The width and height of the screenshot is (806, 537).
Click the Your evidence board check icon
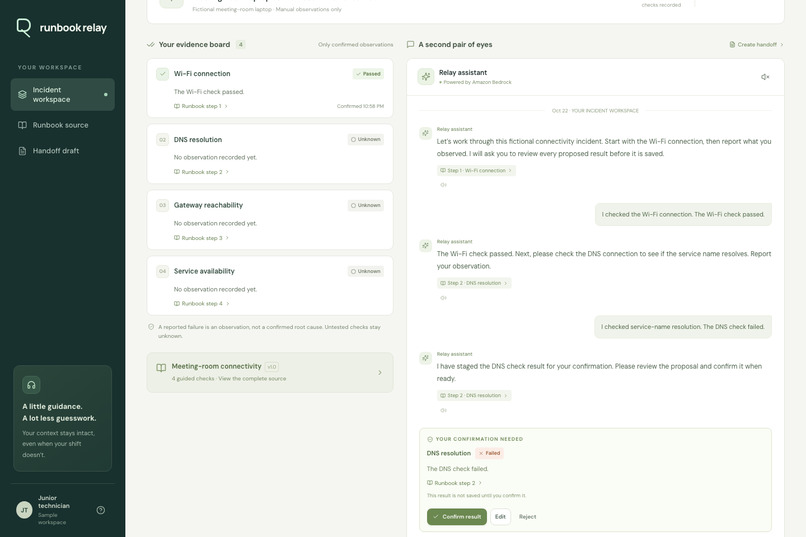tap(151, 45)
